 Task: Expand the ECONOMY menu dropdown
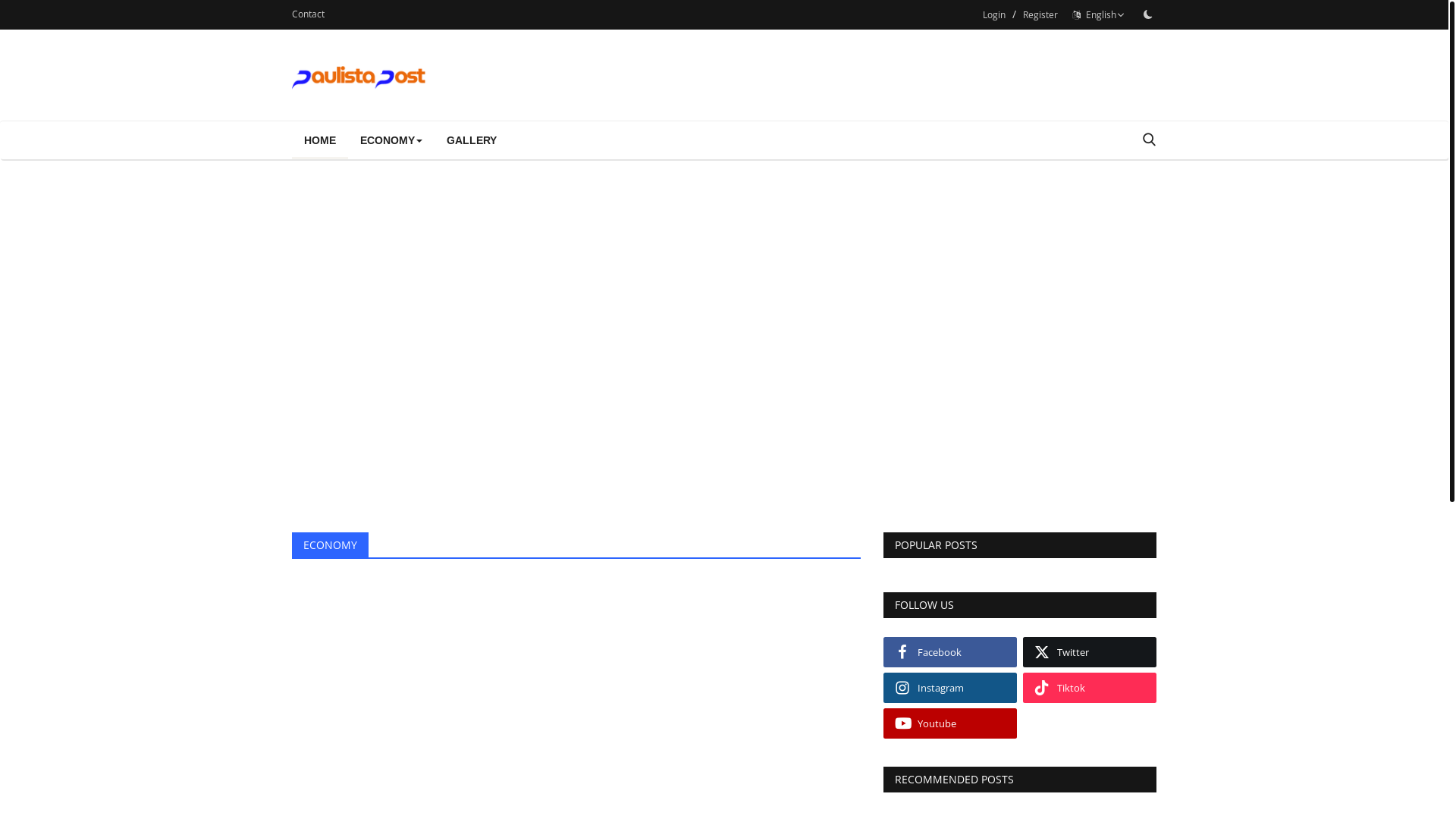pos(391,140)
